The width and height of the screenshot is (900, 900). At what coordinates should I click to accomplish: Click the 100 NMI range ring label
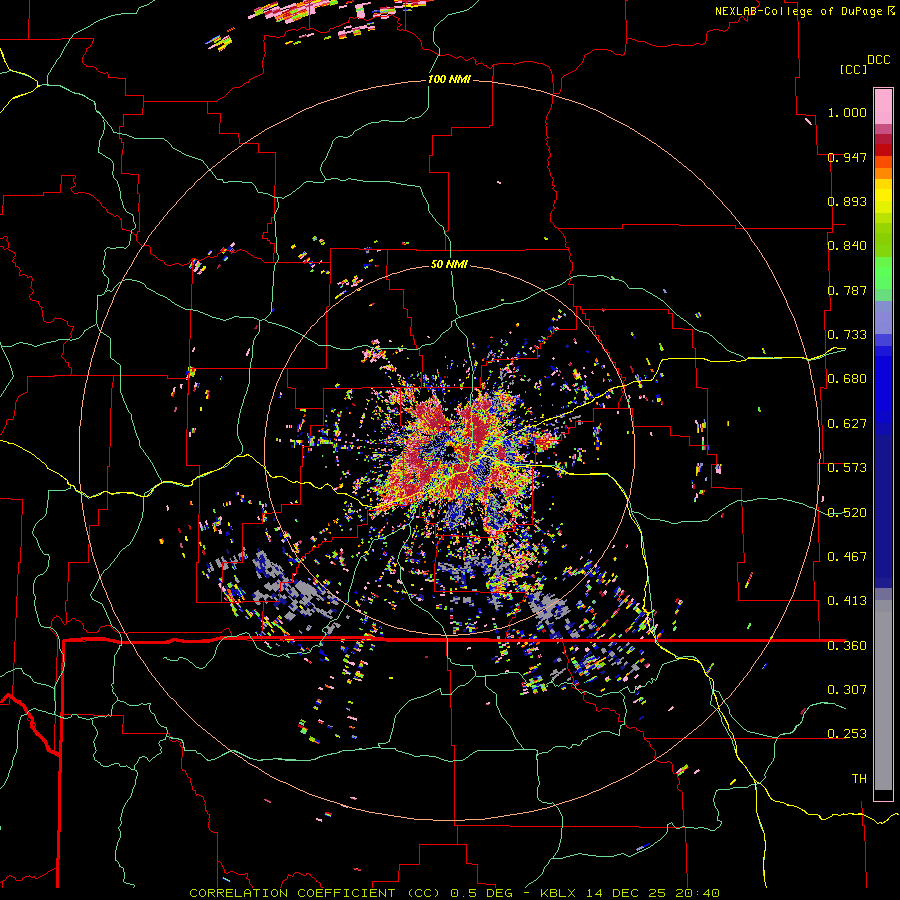tap(449, 79)
